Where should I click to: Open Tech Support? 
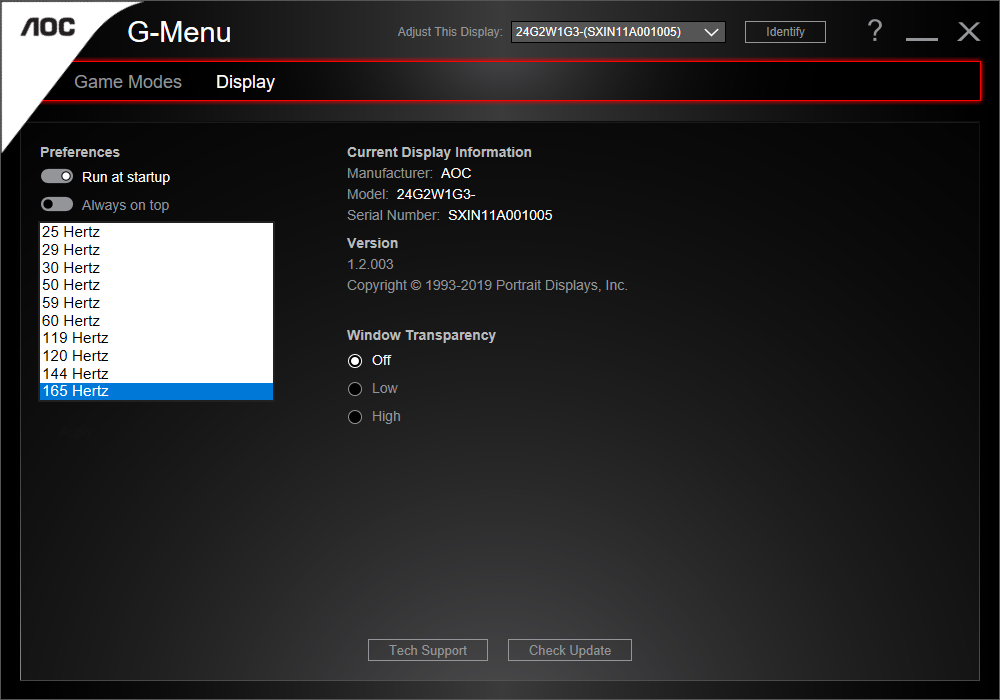point(428,650)
